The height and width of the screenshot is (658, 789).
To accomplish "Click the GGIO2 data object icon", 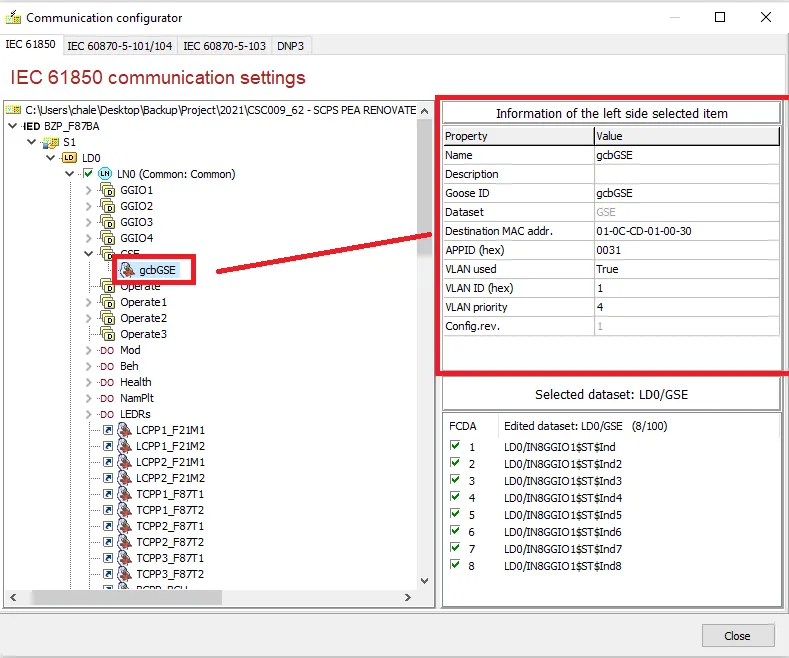I will pyautogui.click(x=107, y=206).
